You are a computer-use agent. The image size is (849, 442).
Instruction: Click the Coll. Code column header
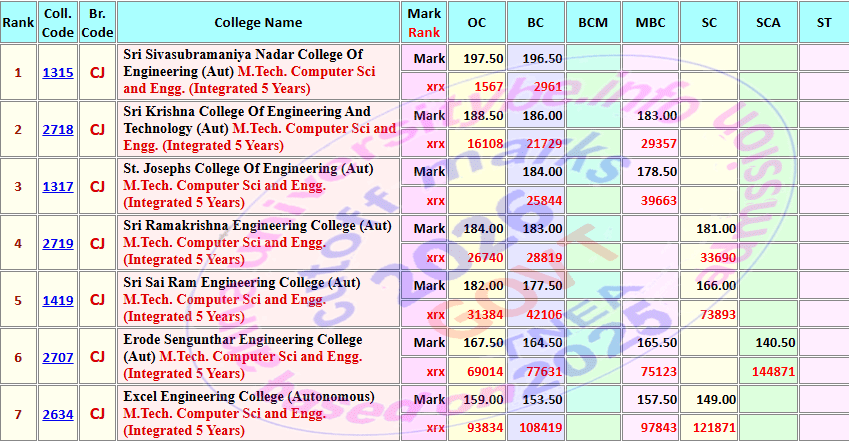pos(58,22)
